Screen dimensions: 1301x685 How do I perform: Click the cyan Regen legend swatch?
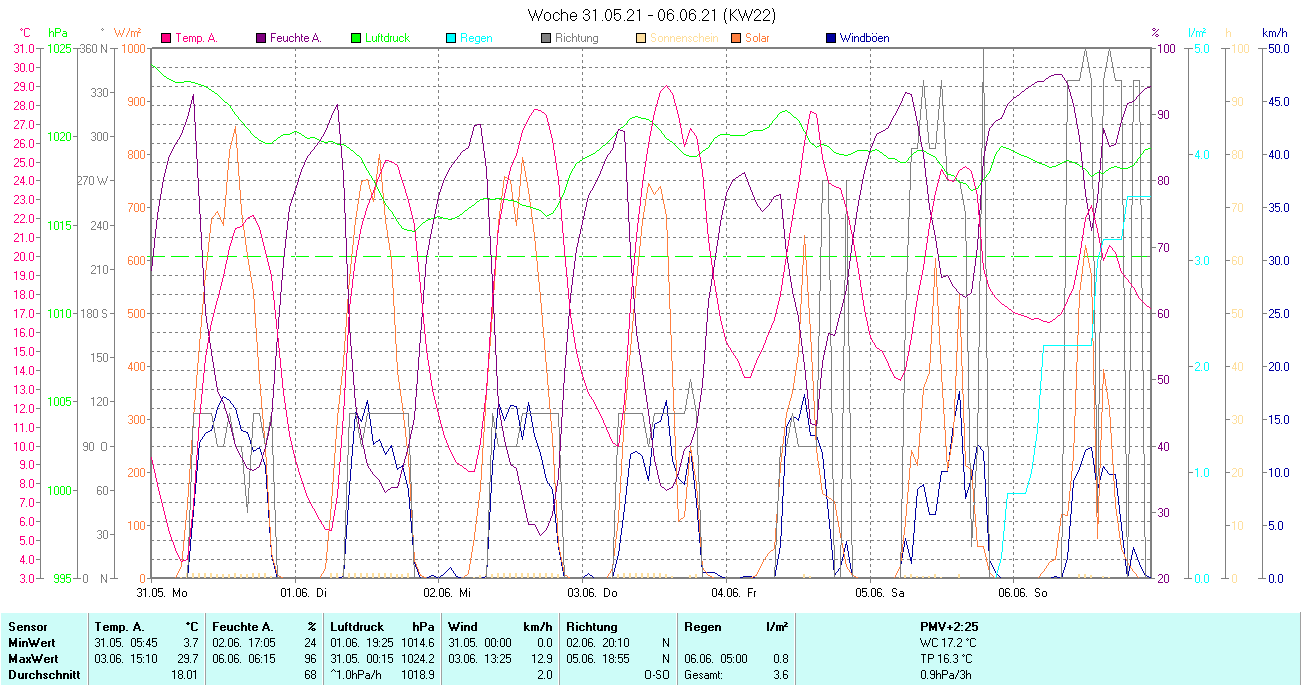click(x=451, y=38)
